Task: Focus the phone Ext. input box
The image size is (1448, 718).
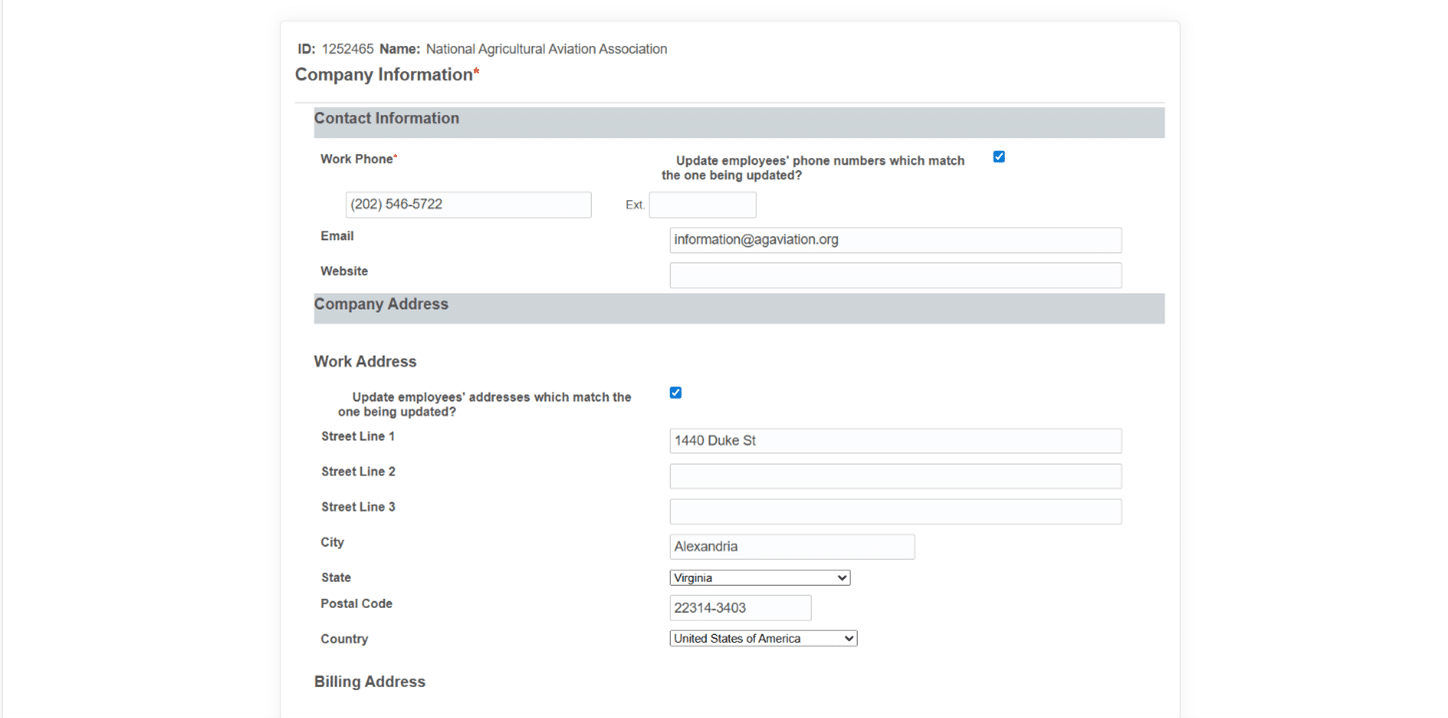Action: [x=702, y=205]
